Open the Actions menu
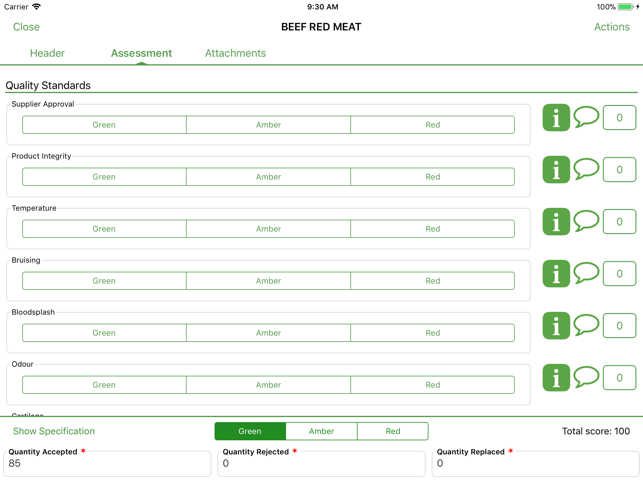 (x=611, y=27)
